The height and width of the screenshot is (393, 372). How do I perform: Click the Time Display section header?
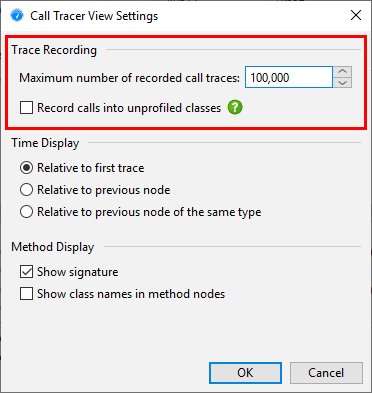45,143
